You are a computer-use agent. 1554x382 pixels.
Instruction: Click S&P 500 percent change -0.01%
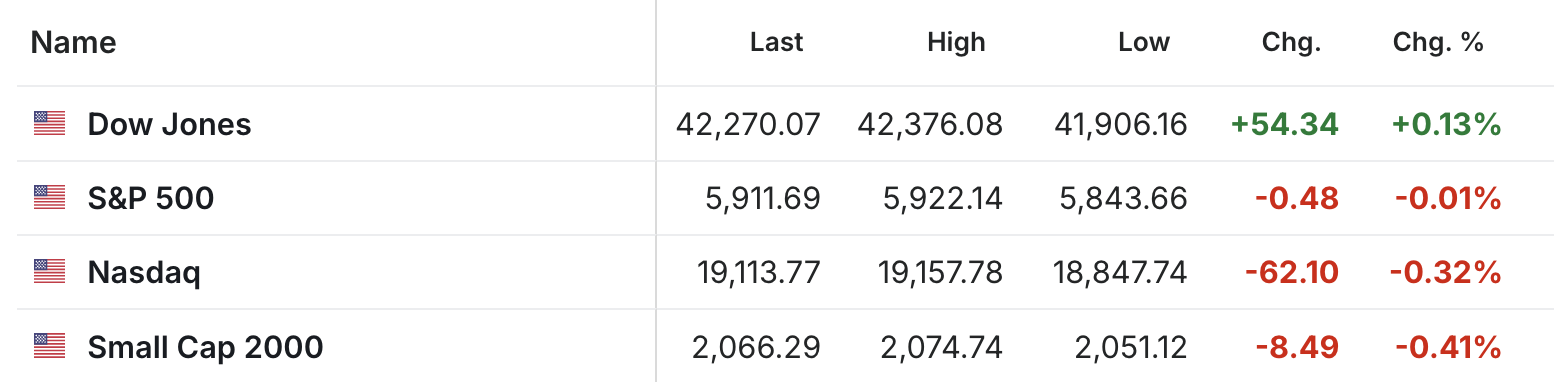click(x=1448, y=198)
